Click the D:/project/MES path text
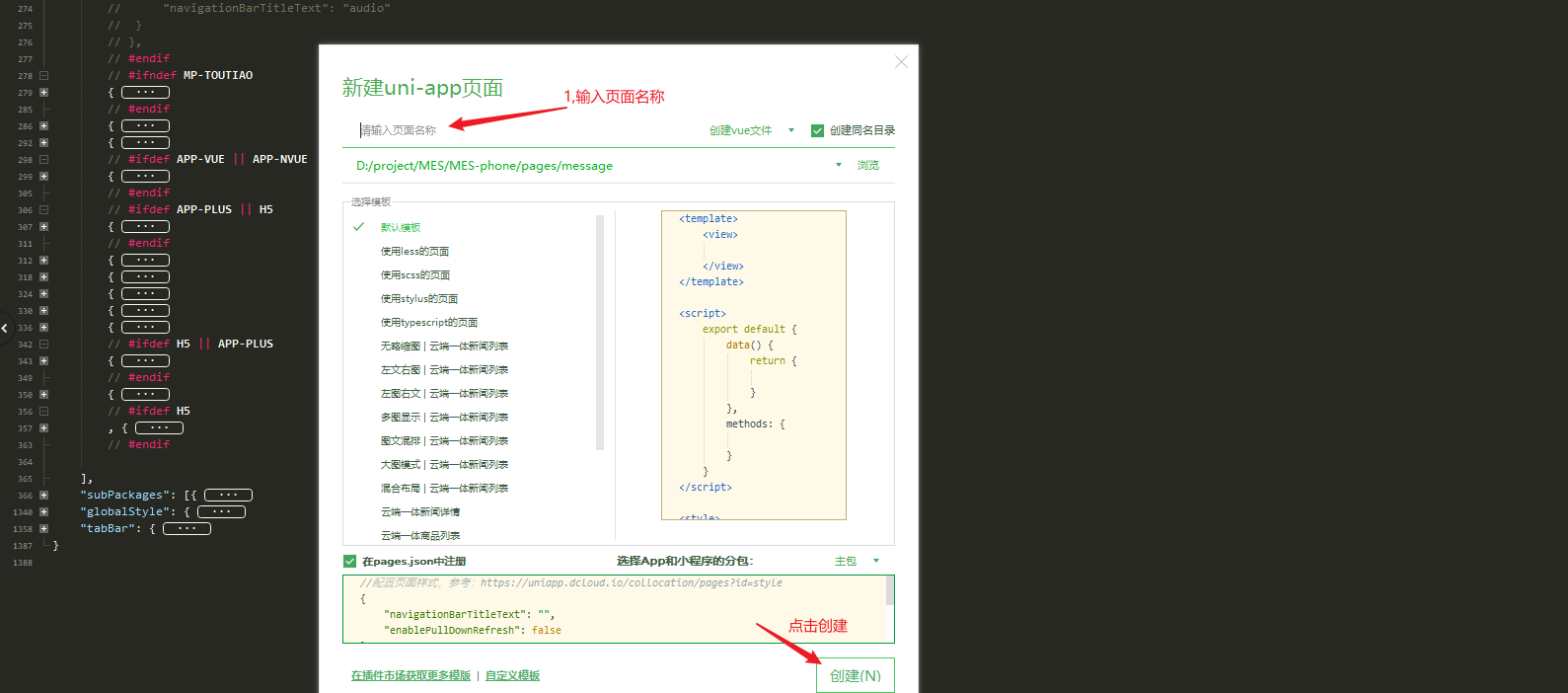 [x=485, y=166]
